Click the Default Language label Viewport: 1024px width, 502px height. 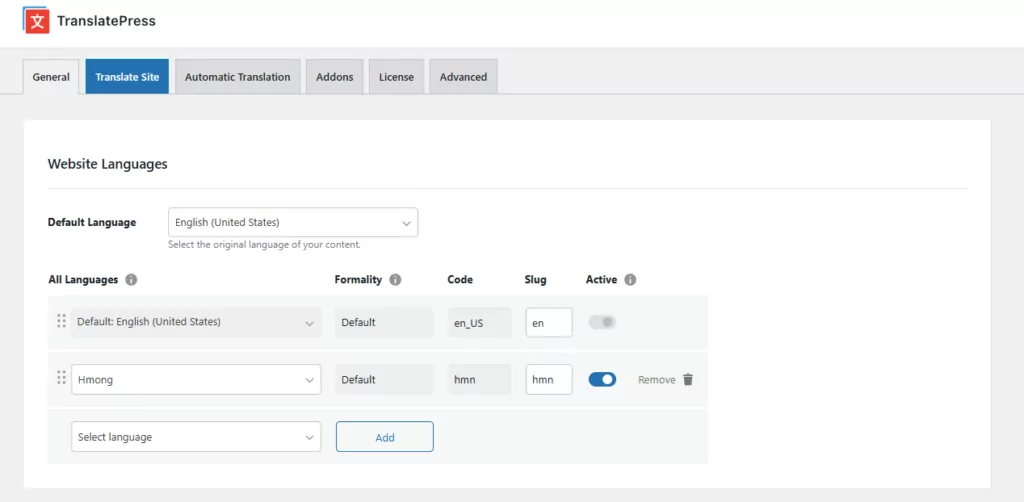(x=92, y=222)
